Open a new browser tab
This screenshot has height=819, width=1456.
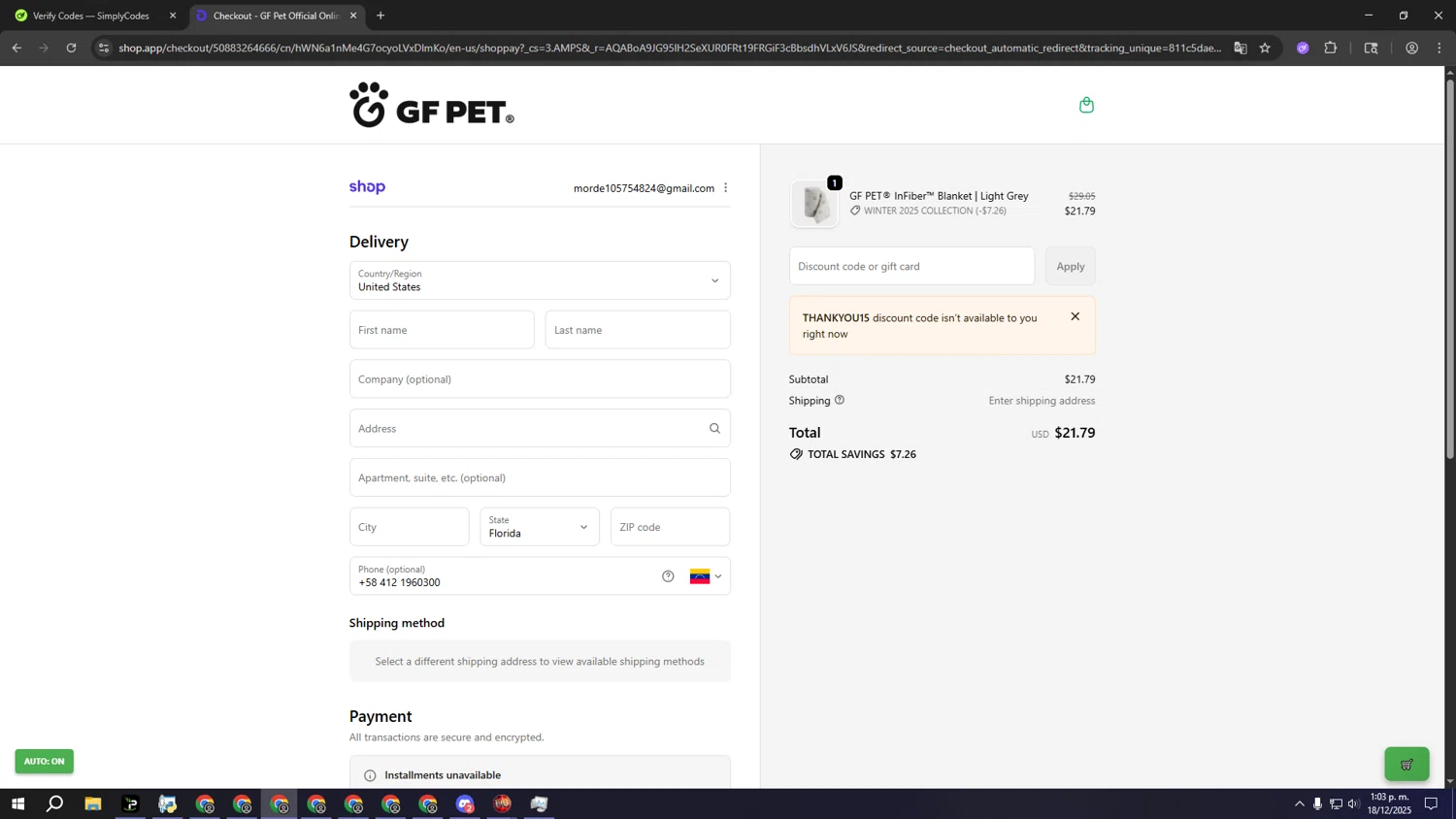[381, 16]
